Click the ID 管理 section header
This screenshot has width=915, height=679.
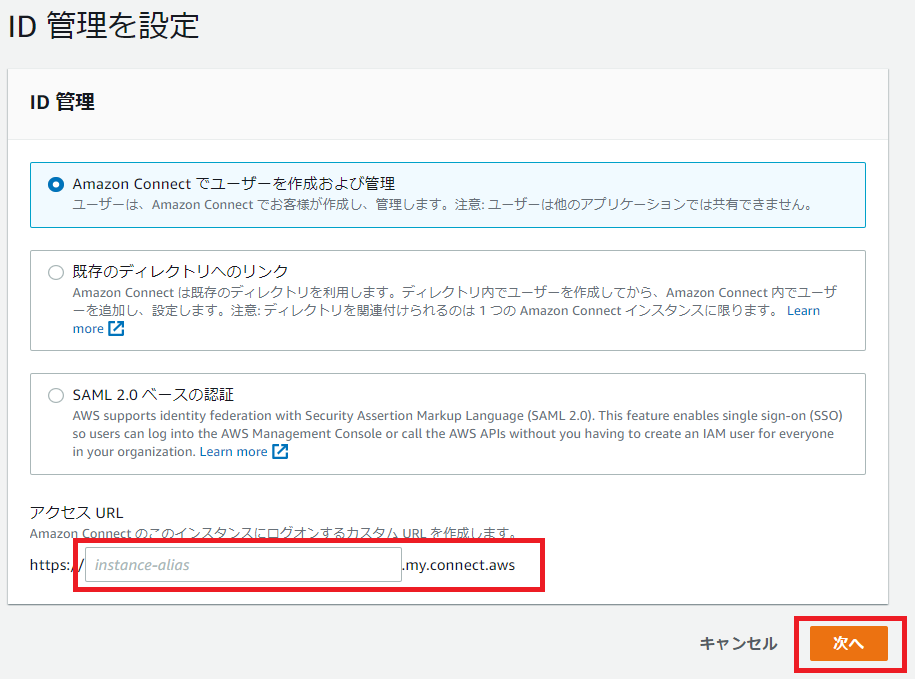(62, 102)
